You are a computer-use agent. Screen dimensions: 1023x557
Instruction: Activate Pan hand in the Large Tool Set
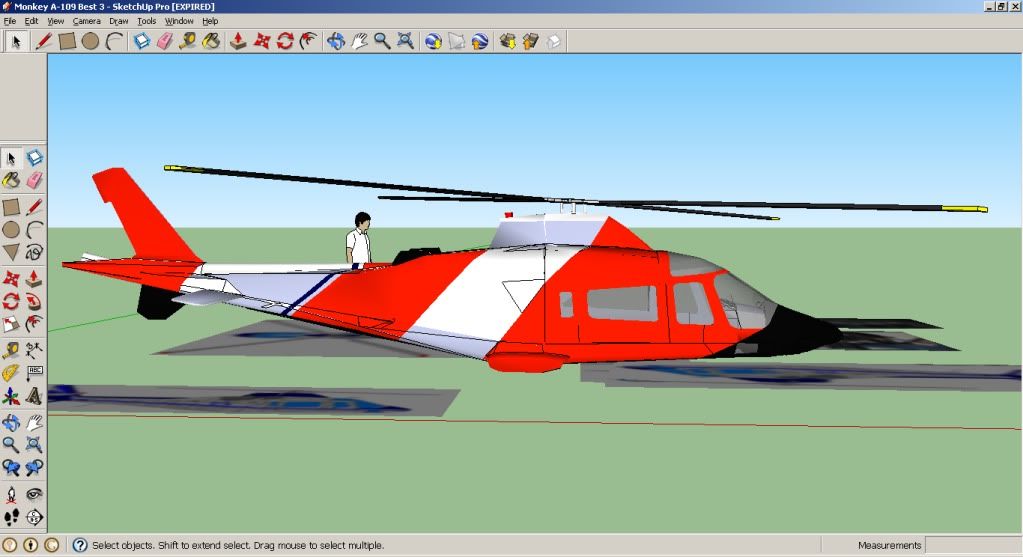pos(35,423)
